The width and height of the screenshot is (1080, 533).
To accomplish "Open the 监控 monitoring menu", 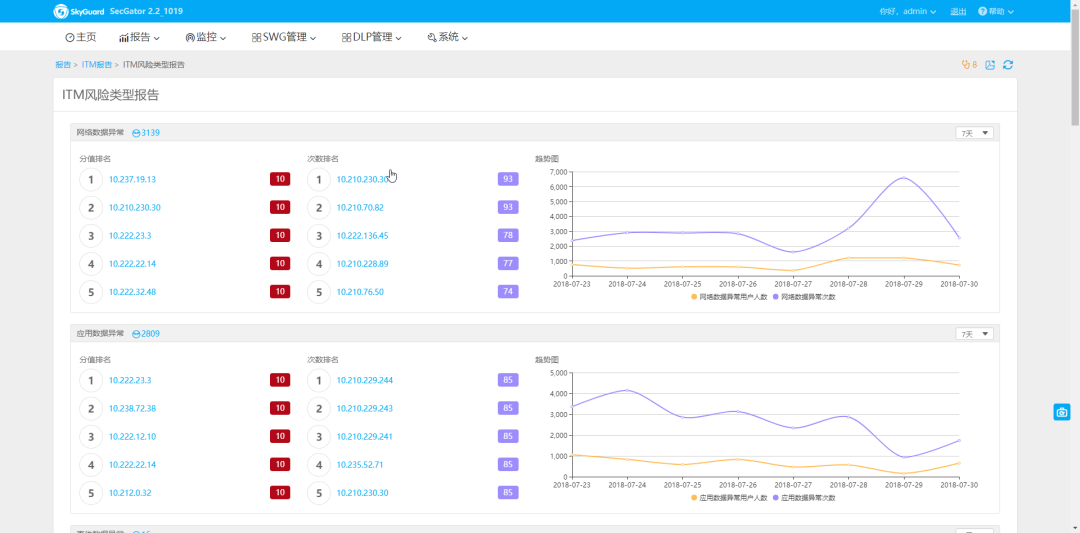I will click(x=206, y=37).
